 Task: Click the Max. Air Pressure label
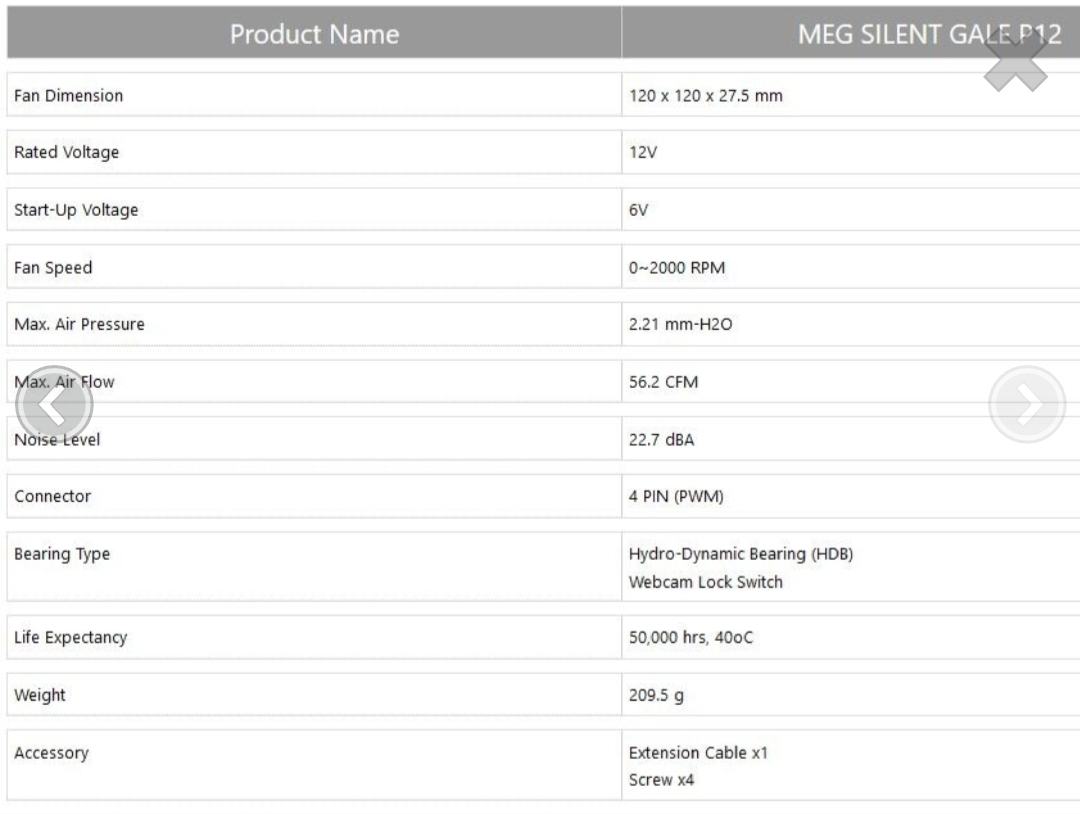(79, 324)
